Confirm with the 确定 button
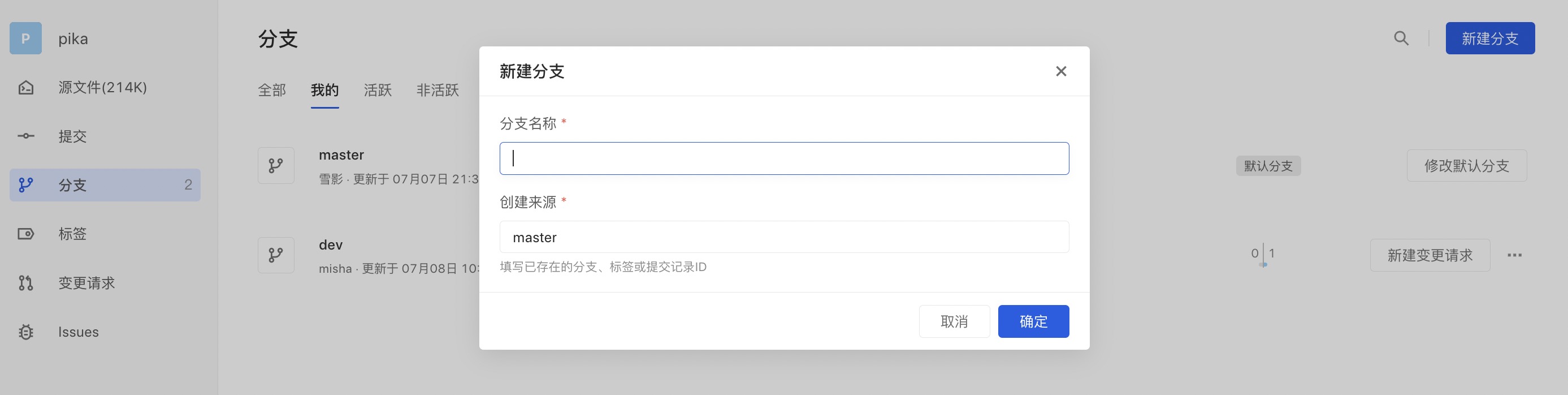This screenshot has height=395, width=1568. [x=1034, y=321]
